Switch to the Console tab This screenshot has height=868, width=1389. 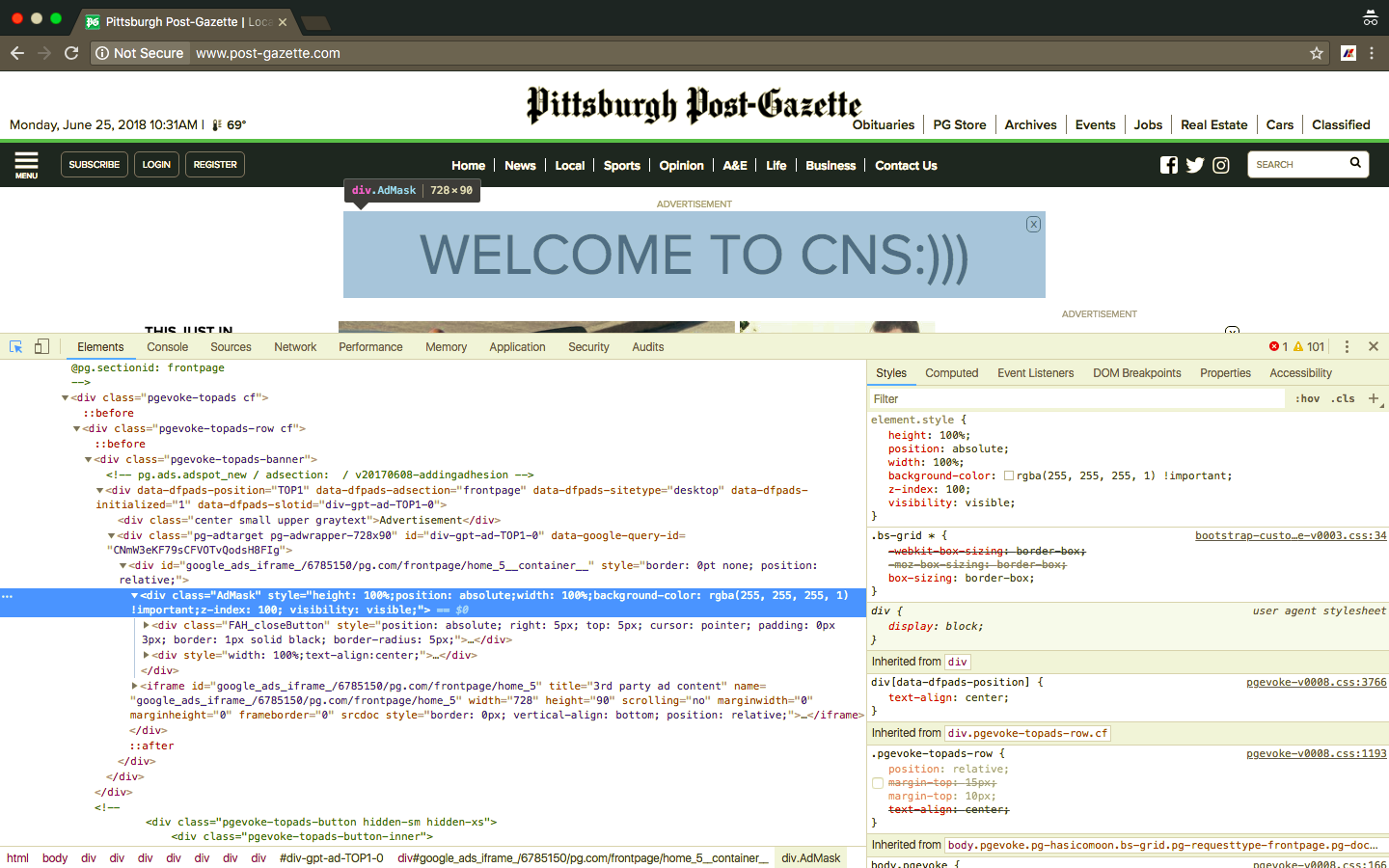(x=168, y=347)
